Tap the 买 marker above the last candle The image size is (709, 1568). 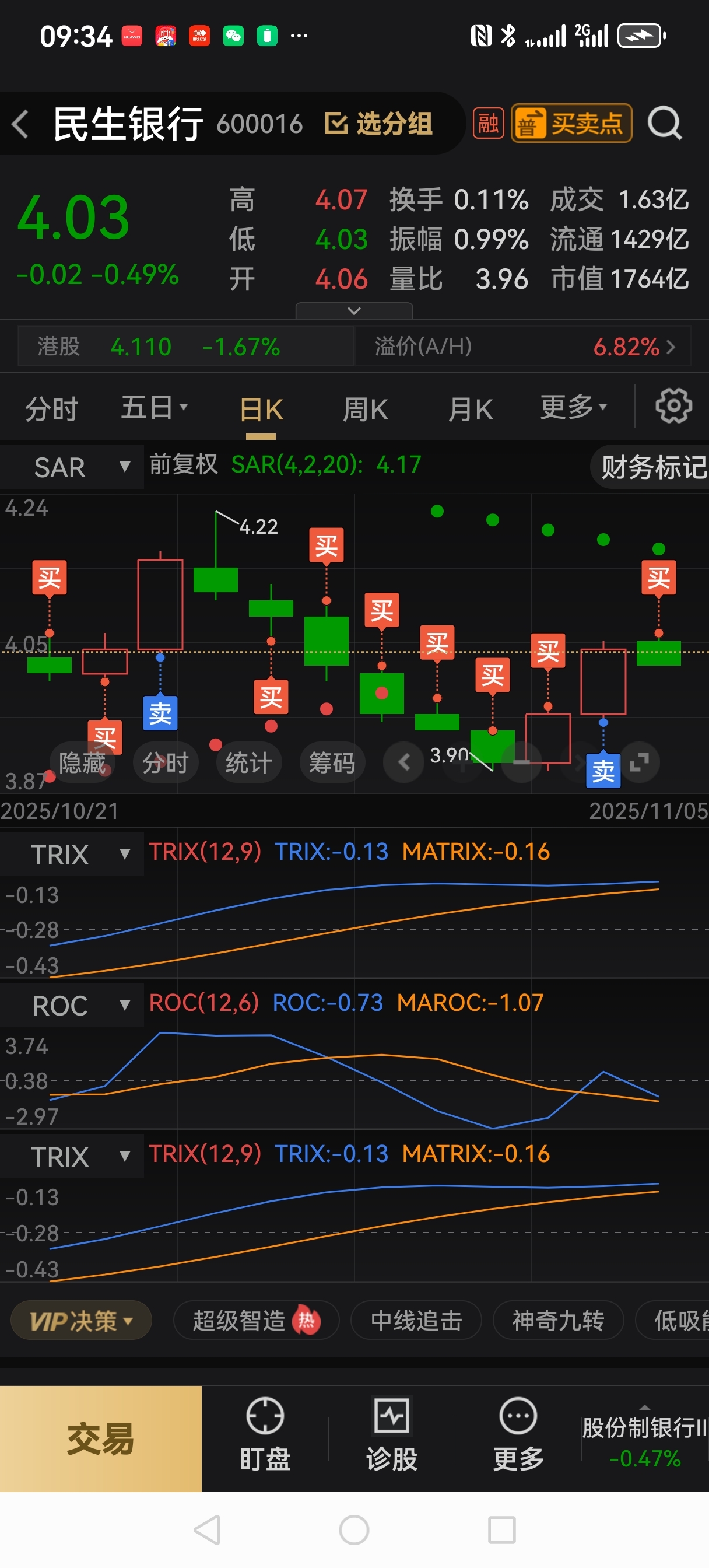(x=658, y=577)
